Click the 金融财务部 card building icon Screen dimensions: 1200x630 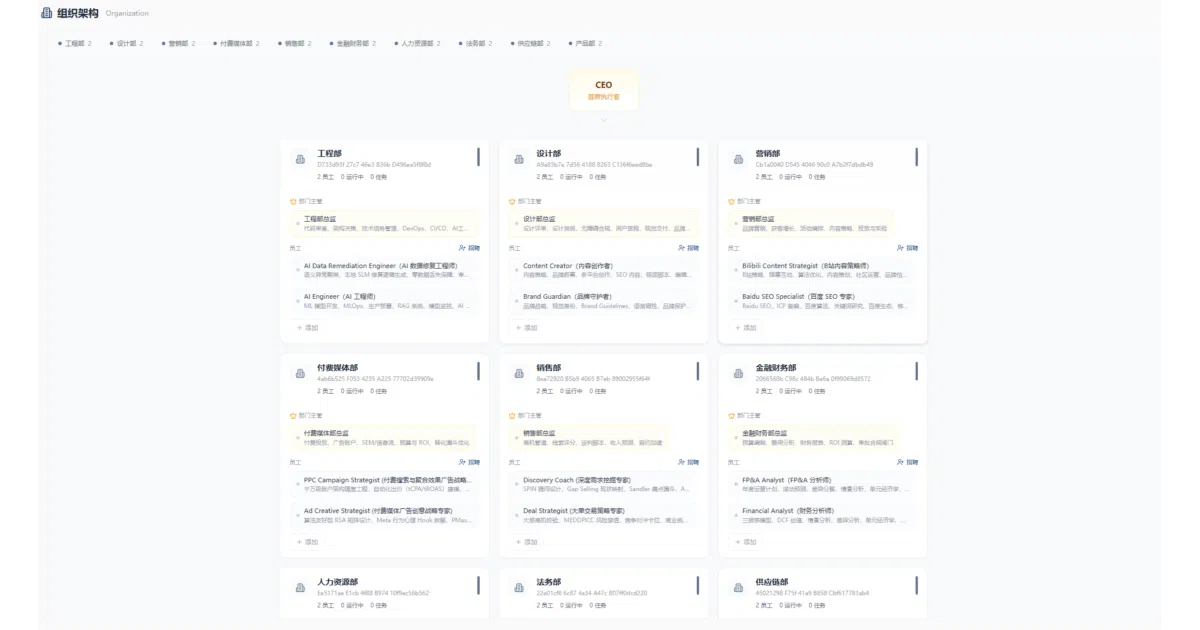737,373
